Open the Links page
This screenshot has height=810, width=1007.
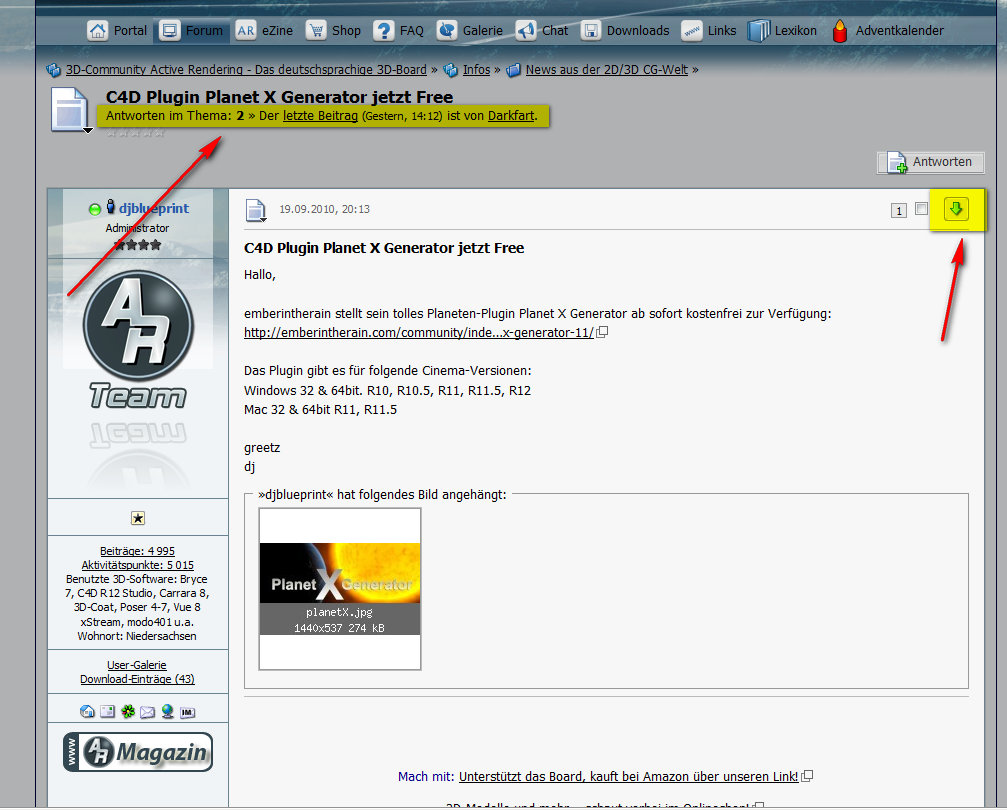(708, 30)
